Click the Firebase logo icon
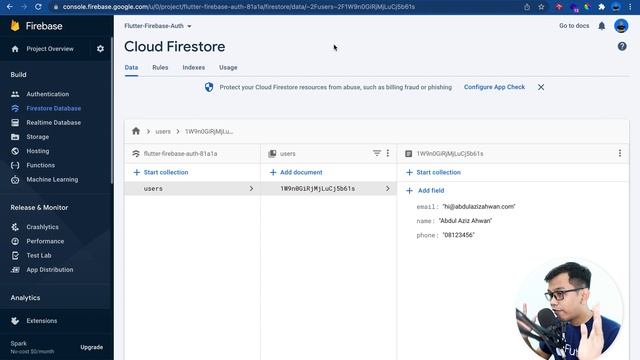The height and width of the screenshot is (360, 640). pos(15,26)
